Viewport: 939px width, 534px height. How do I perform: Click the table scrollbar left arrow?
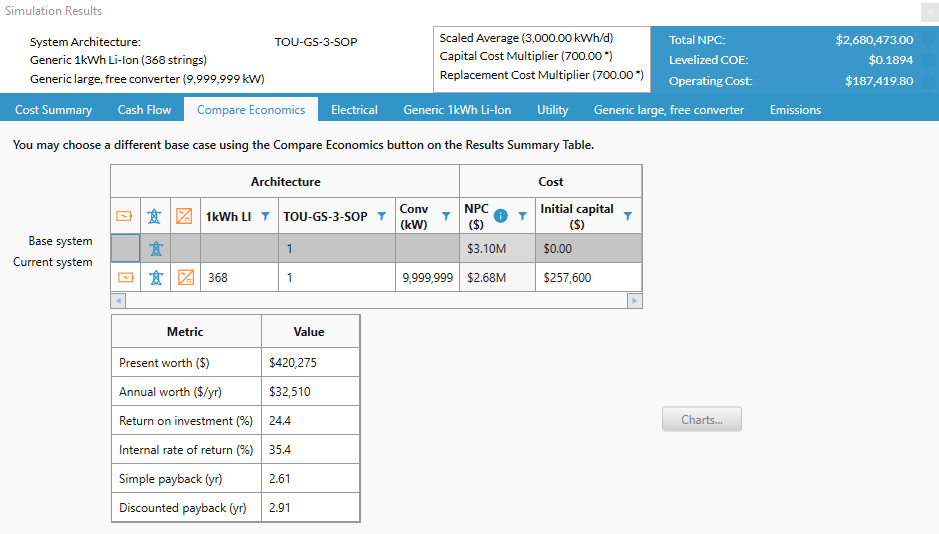pyautogui.click(x=118, y=301)
